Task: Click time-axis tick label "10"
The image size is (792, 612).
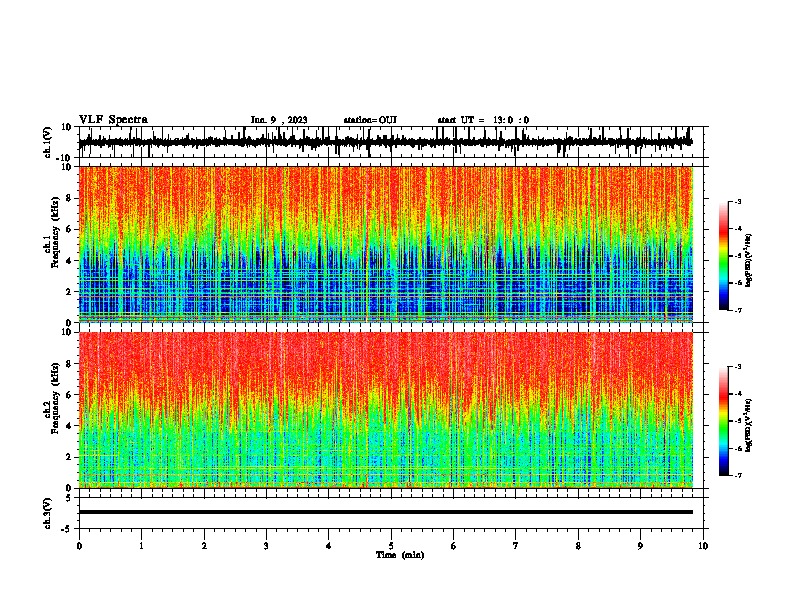Action: tap(703, 546)
